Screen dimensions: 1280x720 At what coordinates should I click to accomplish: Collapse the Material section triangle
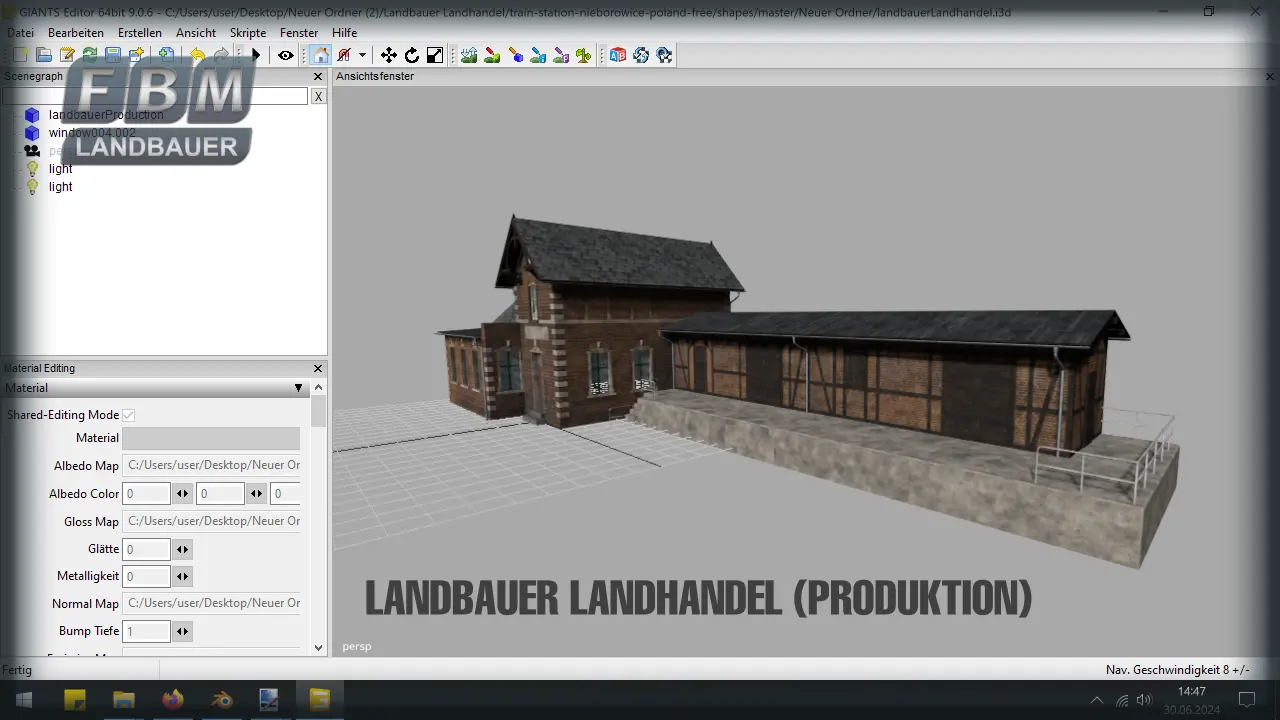tap(298, 388)
